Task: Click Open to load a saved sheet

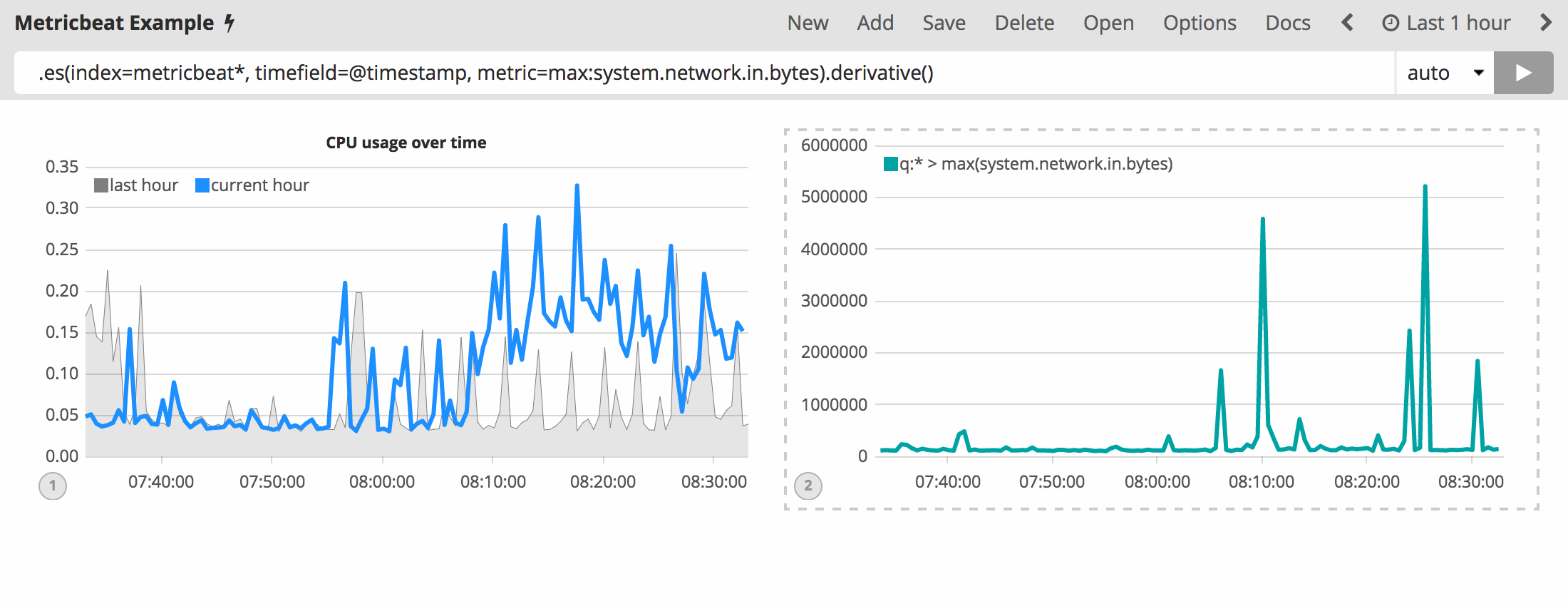Action: [1108, 23]
